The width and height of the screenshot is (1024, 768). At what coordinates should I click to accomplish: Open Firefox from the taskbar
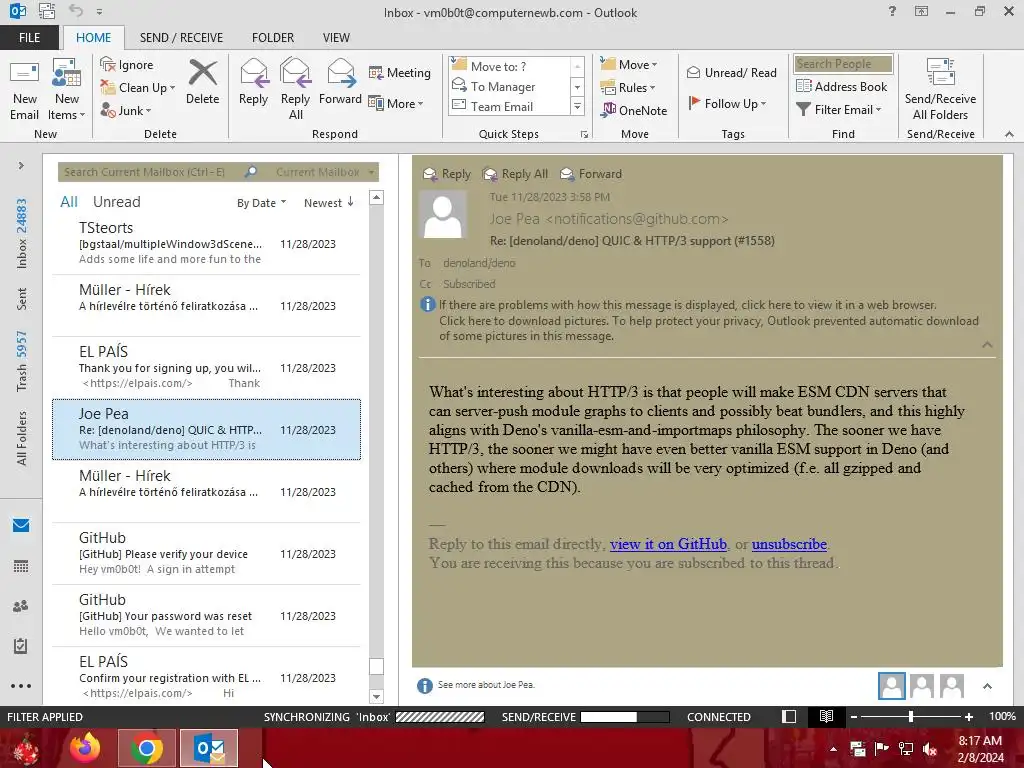pos(86,748)
